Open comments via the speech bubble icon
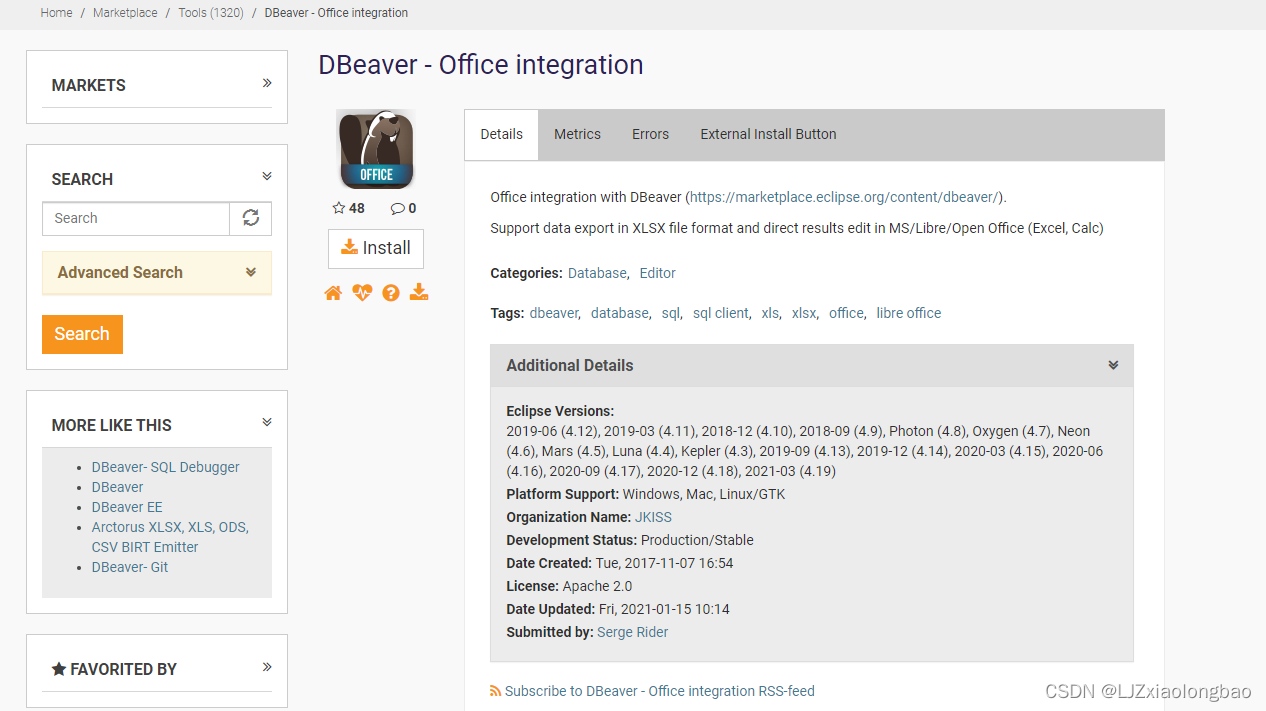Viewport: 1266px width, 711px height. 397,208
